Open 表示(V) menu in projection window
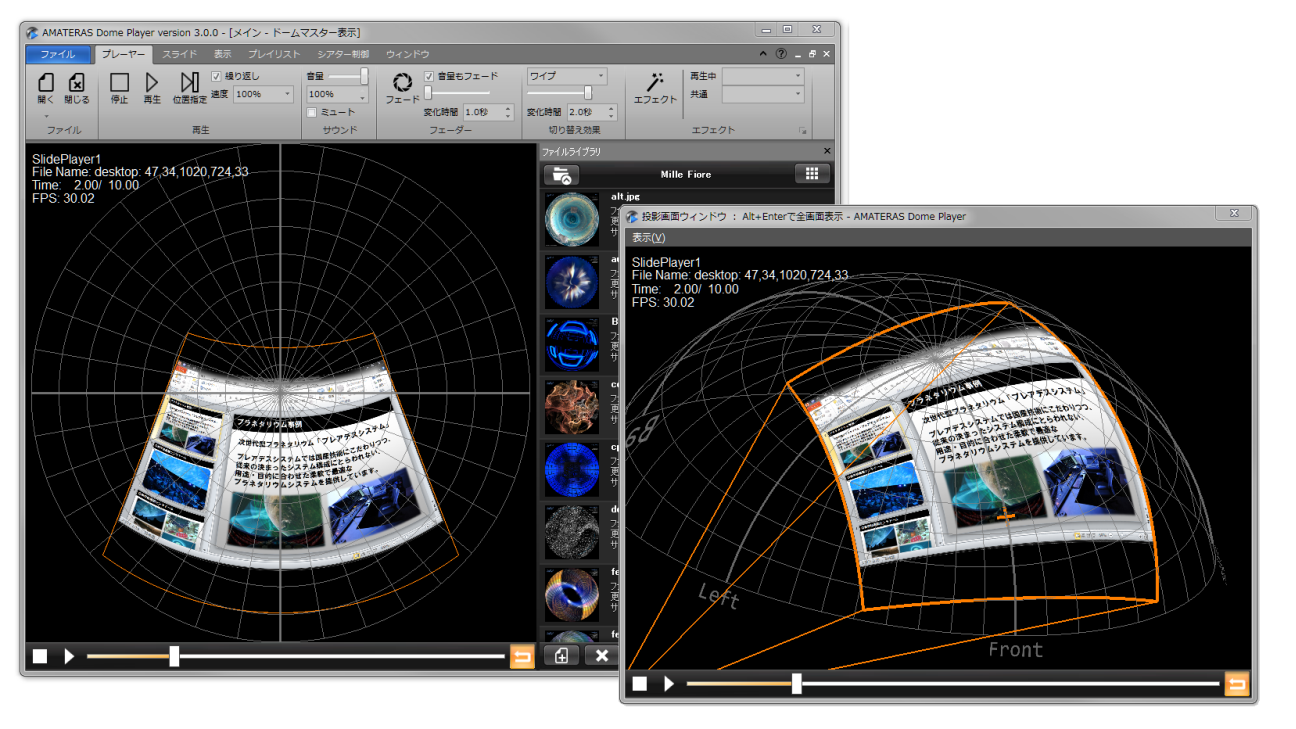 (x=648, y=238)
